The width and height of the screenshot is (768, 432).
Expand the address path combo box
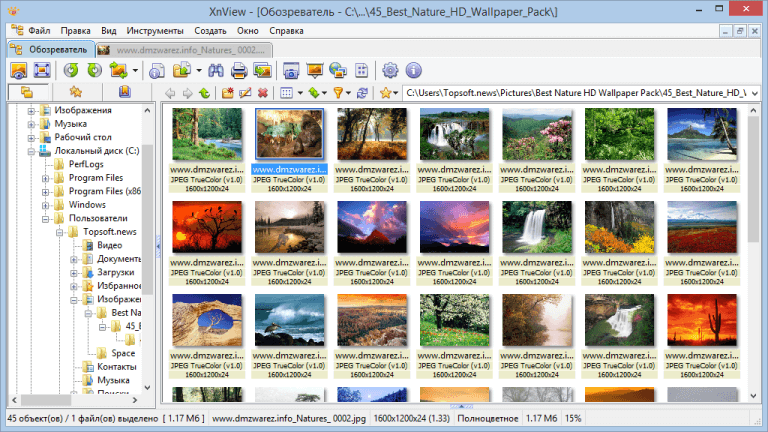(x=755, y=93)
